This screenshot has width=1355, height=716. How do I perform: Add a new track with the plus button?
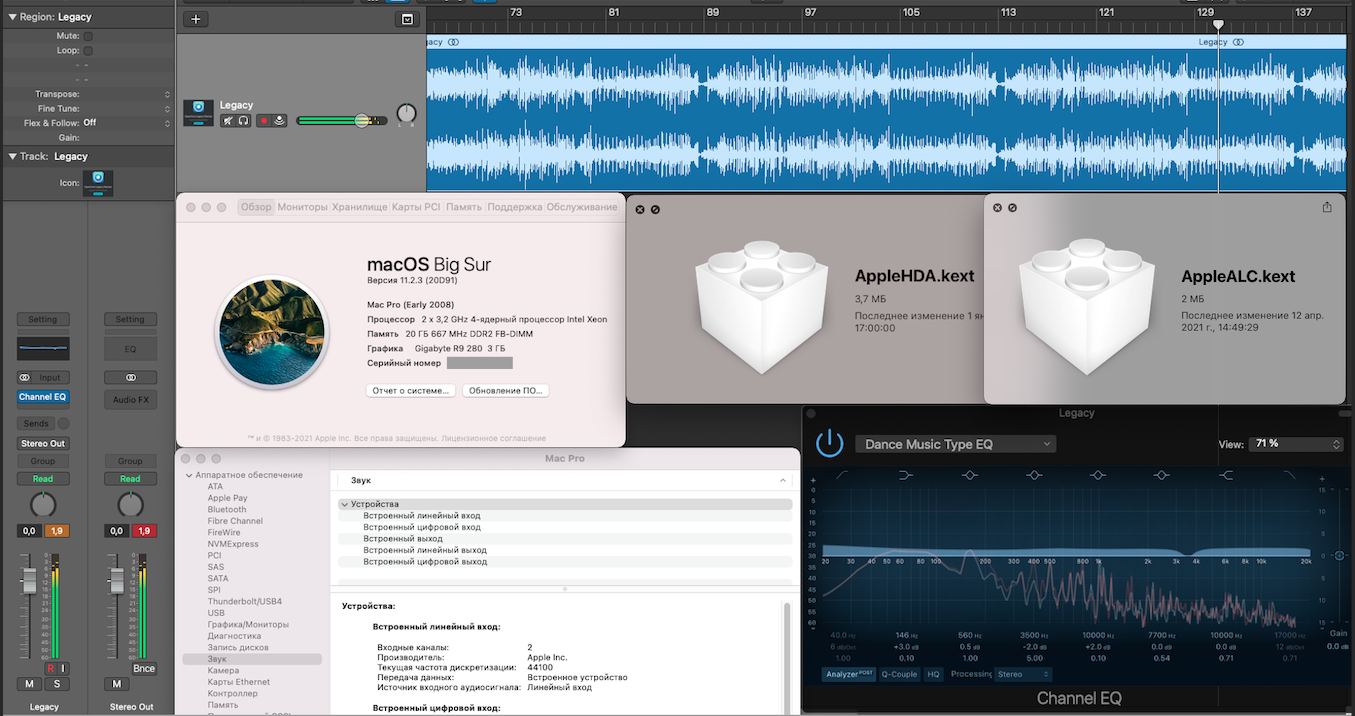click(x=195, y=19)
